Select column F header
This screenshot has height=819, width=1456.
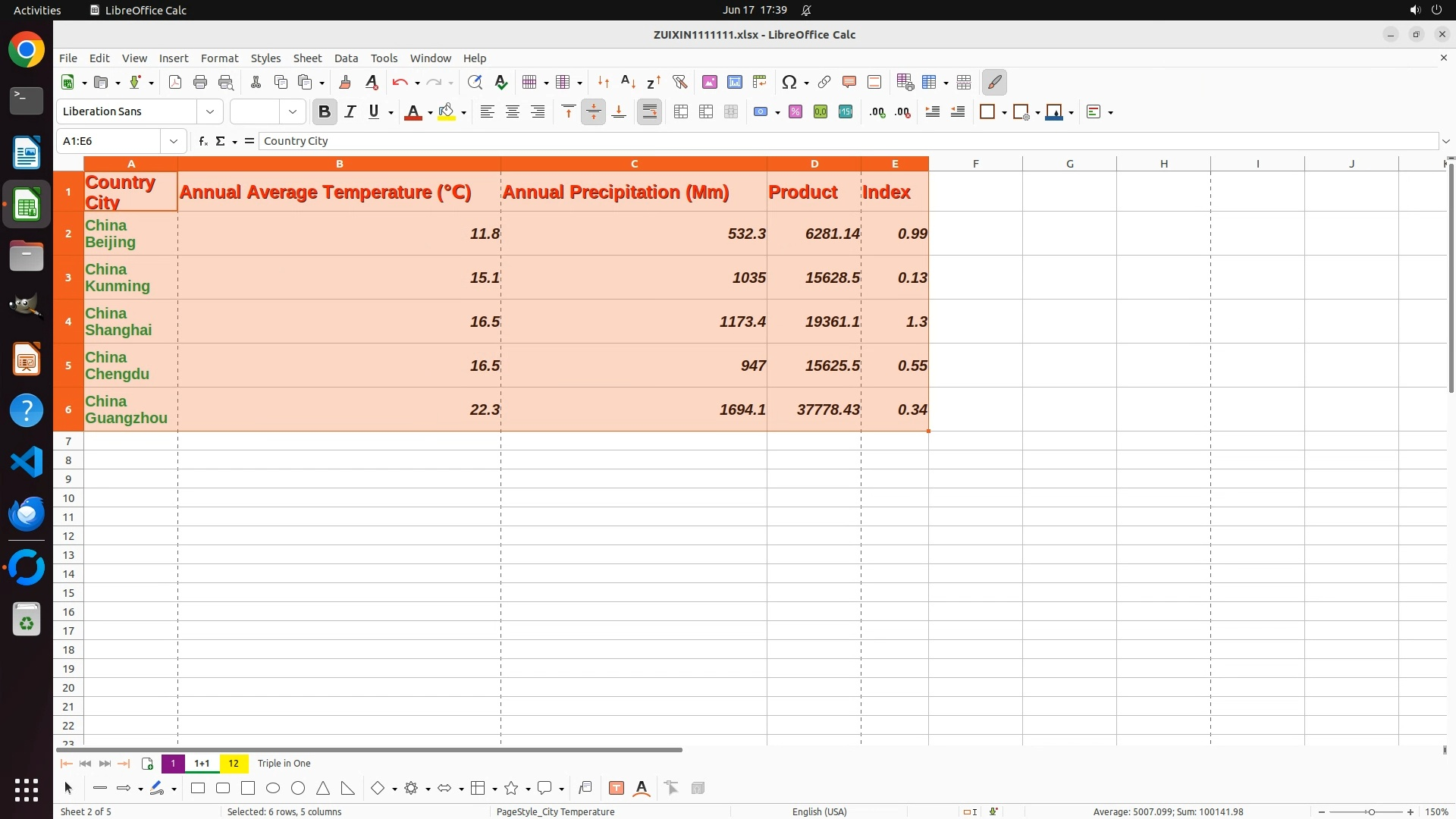point(975,164)
